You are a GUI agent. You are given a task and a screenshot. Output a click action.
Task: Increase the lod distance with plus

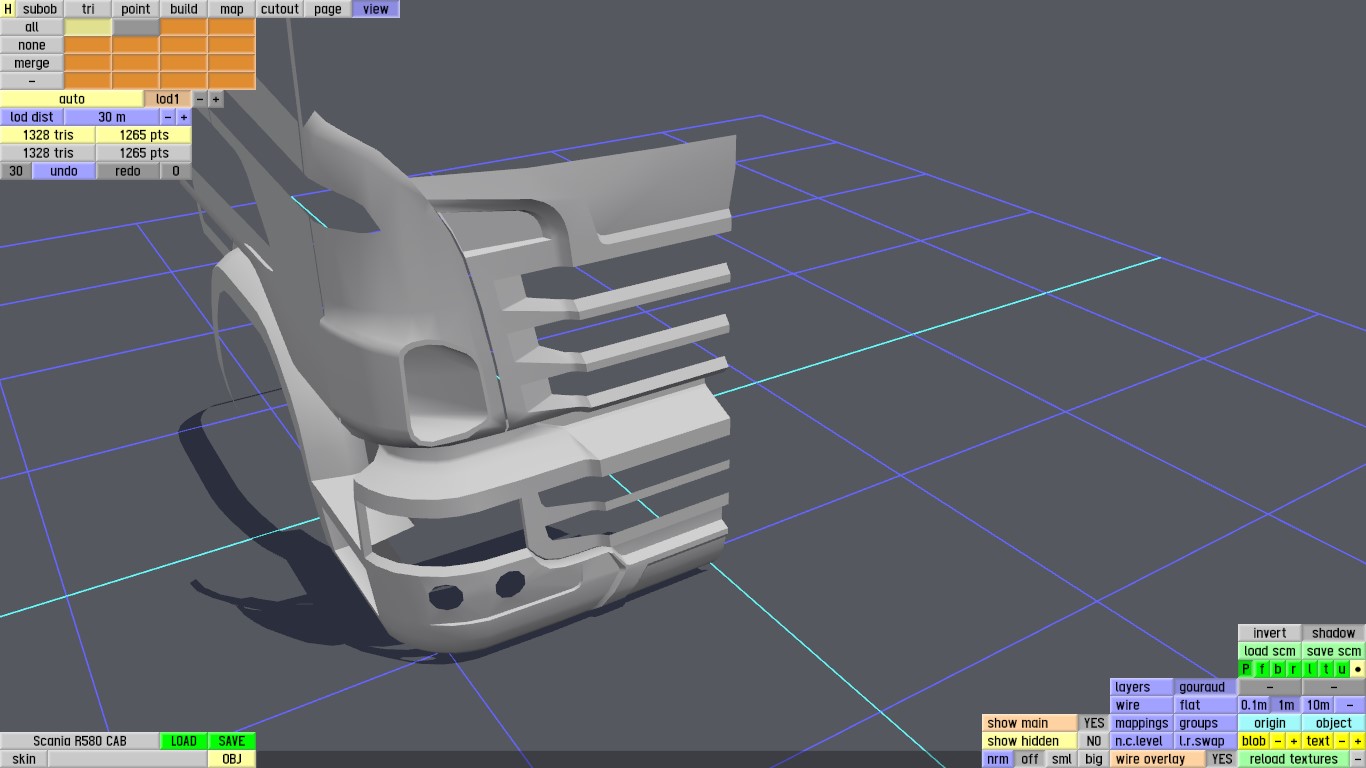(x=184, y=117)
